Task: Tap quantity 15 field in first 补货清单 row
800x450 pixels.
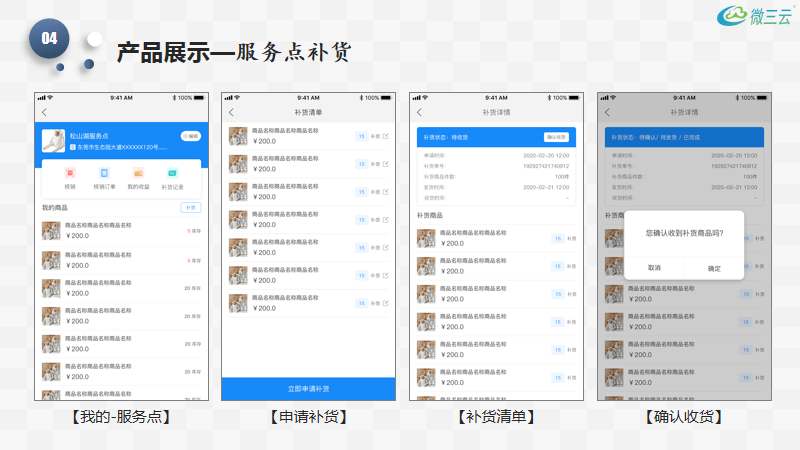Action: tap(362, 136)
